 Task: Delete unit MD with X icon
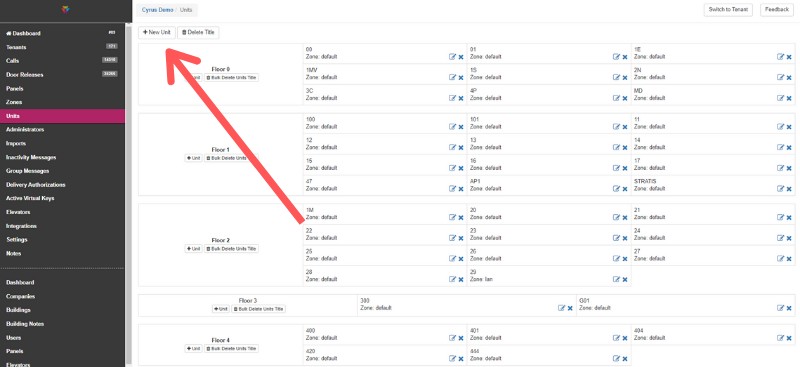tap(789, 99)
